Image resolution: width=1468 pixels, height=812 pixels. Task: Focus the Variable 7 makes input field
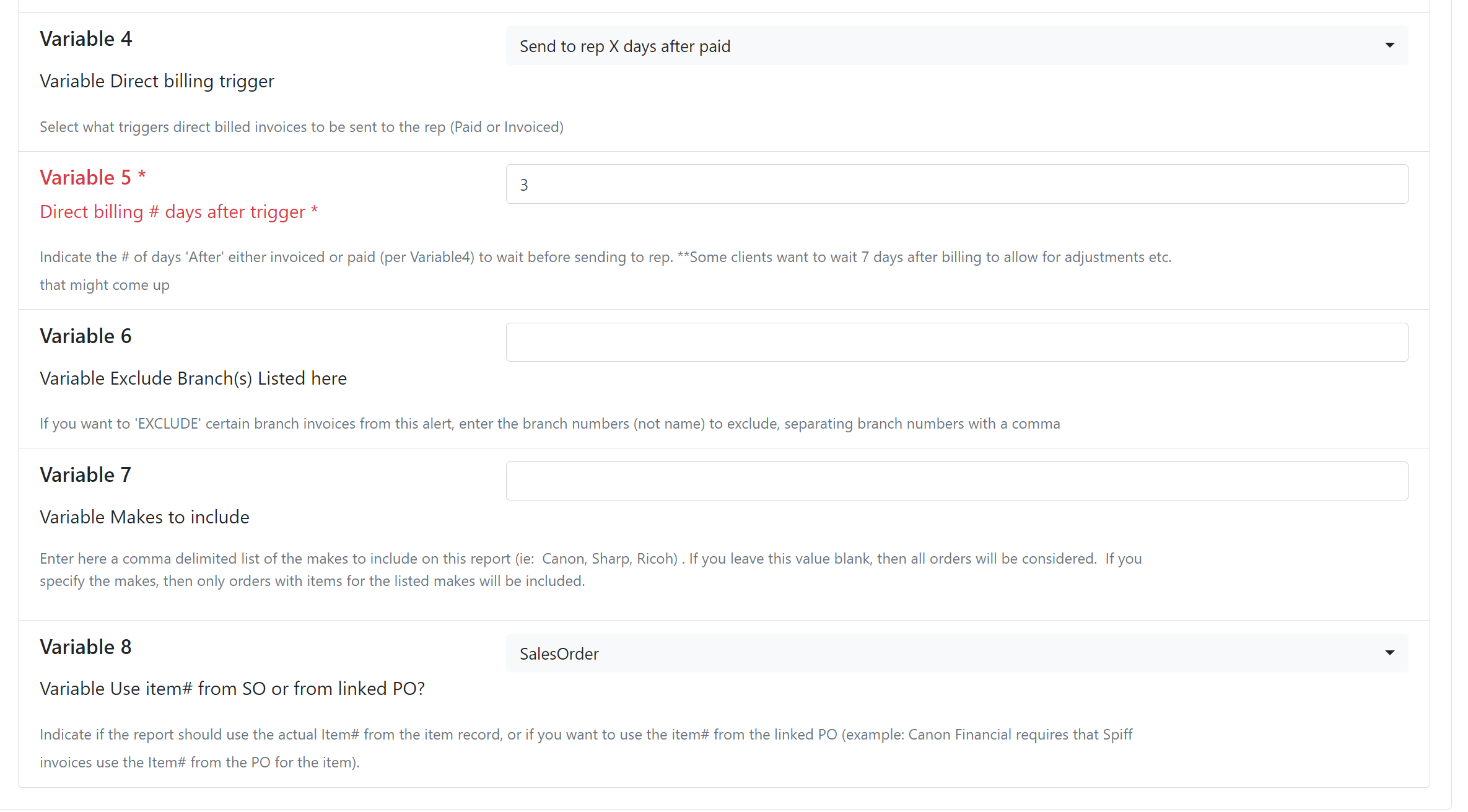click(x=957, y=481)
